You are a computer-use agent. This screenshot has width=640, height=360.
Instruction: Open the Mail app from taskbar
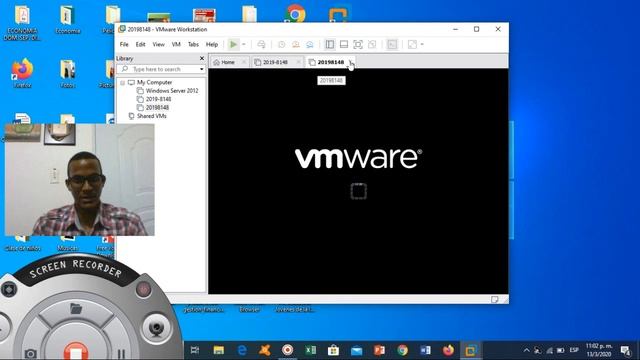[356, 350]
